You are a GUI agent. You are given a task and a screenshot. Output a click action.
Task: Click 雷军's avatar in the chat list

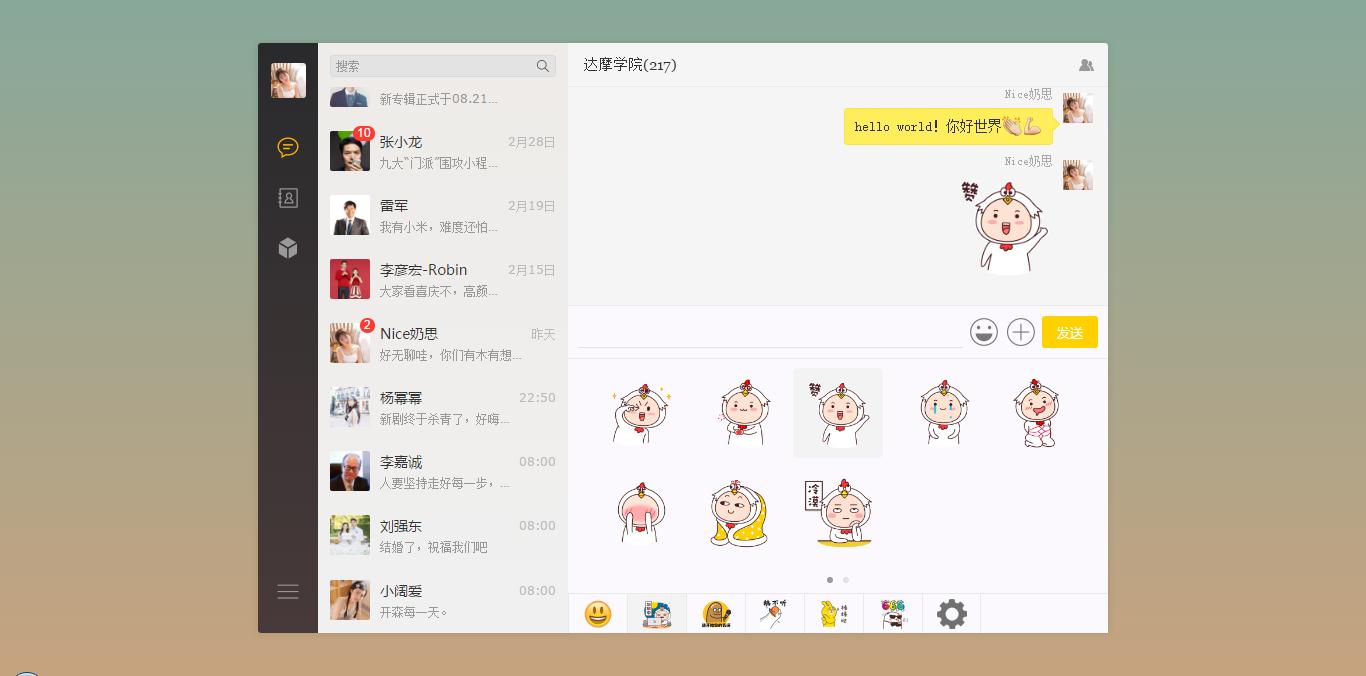point(350,215)
